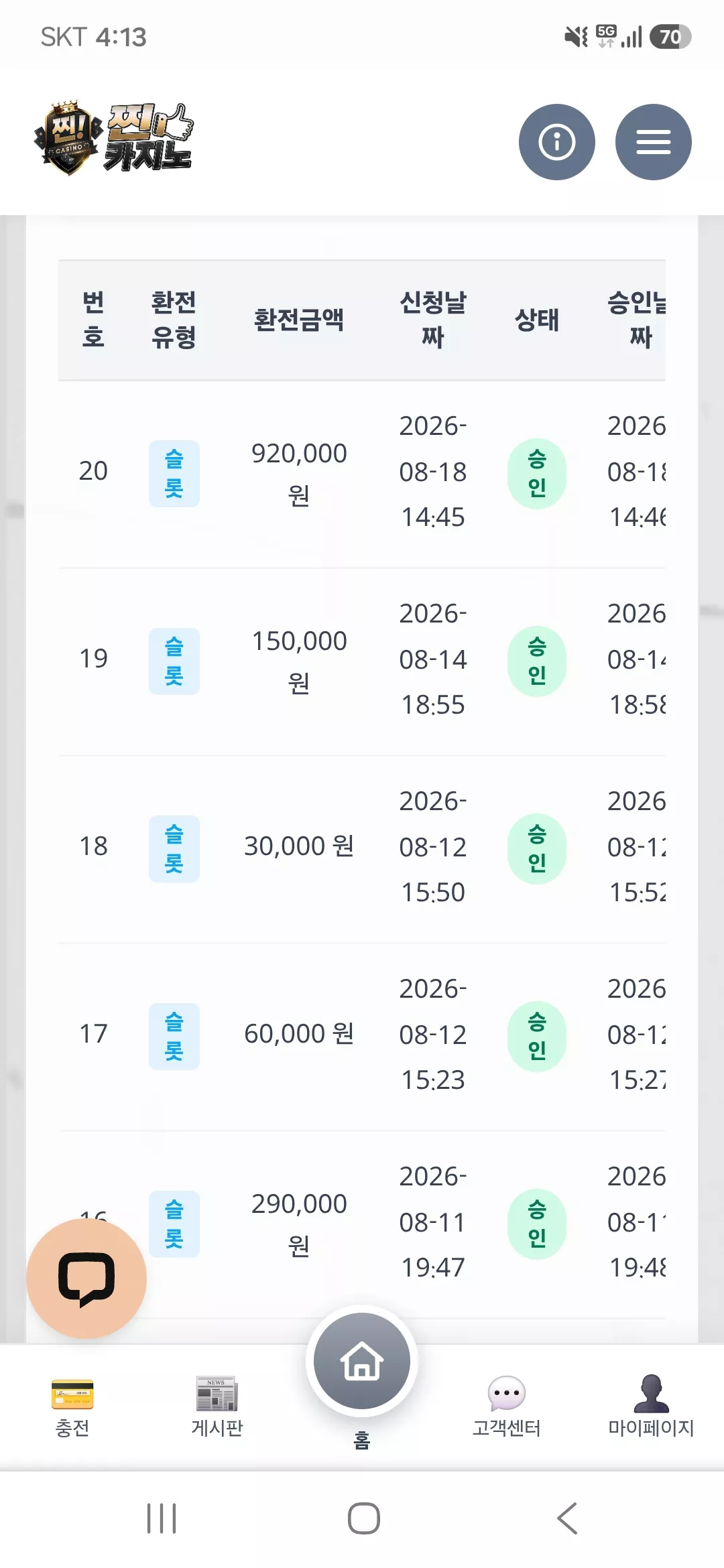Tap the round home button
This screenshot has width=724, height=1568.
click(x=362, y=1361)
